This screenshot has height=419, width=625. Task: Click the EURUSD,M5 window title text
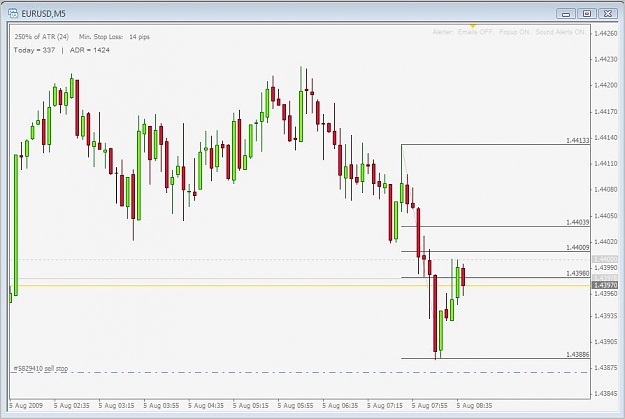[43, 14]
